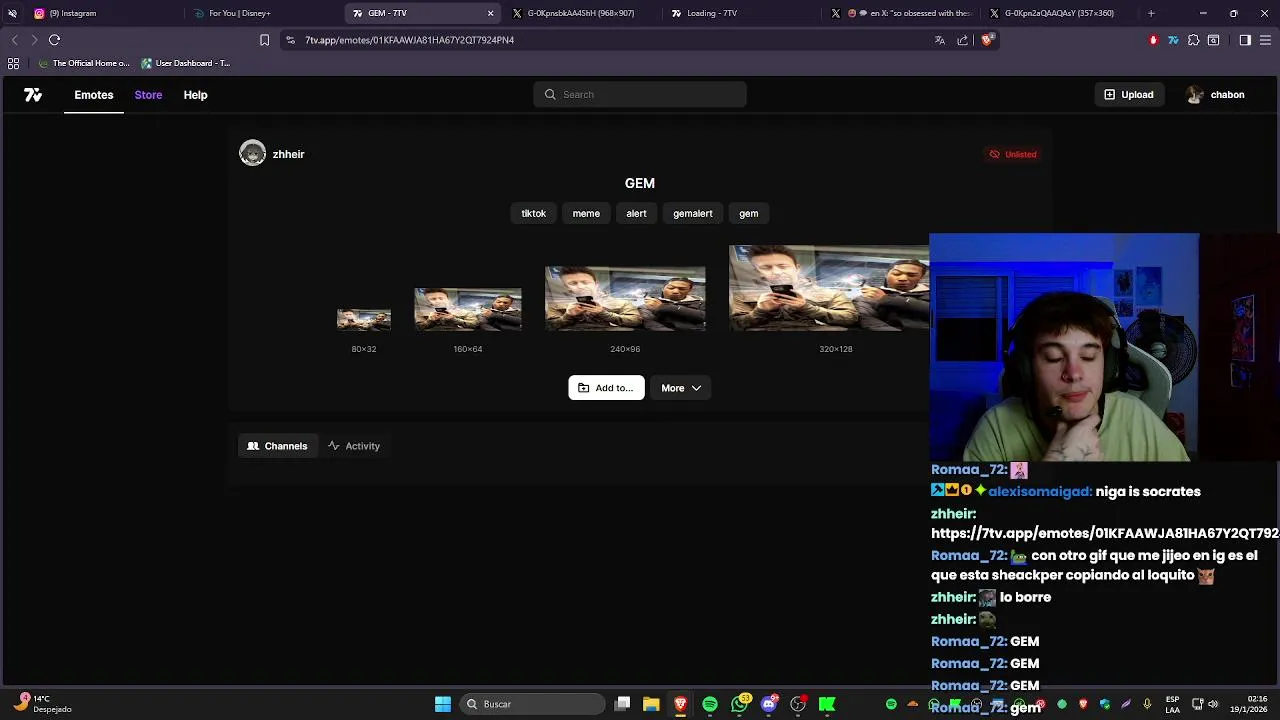Click the share page icon
The width and height of the screenshot is (1280, 720).
point(963,40)
